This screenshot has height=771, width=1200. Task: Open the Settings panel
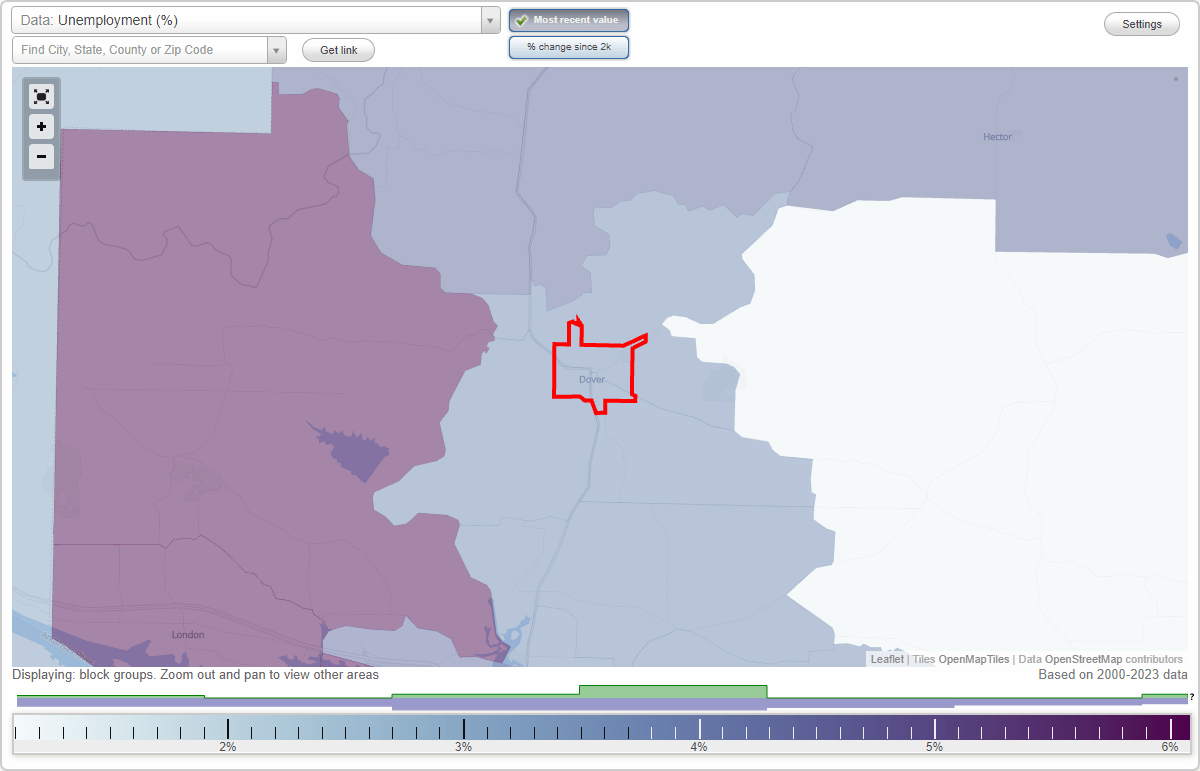coord(1141,23)
